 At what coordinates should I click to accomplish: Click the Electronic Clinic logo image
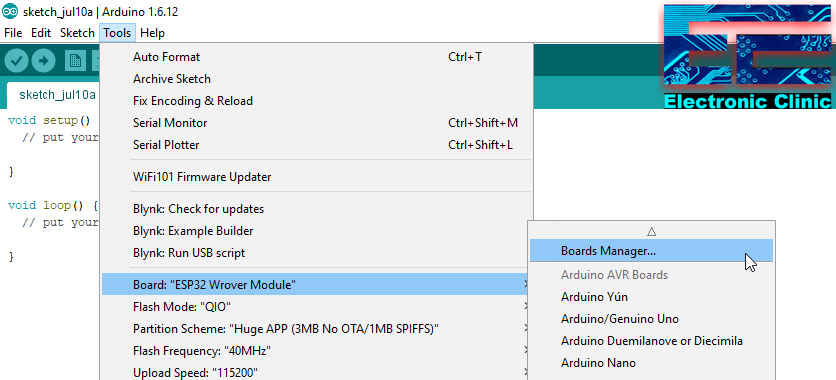click(x=747, y=56)
